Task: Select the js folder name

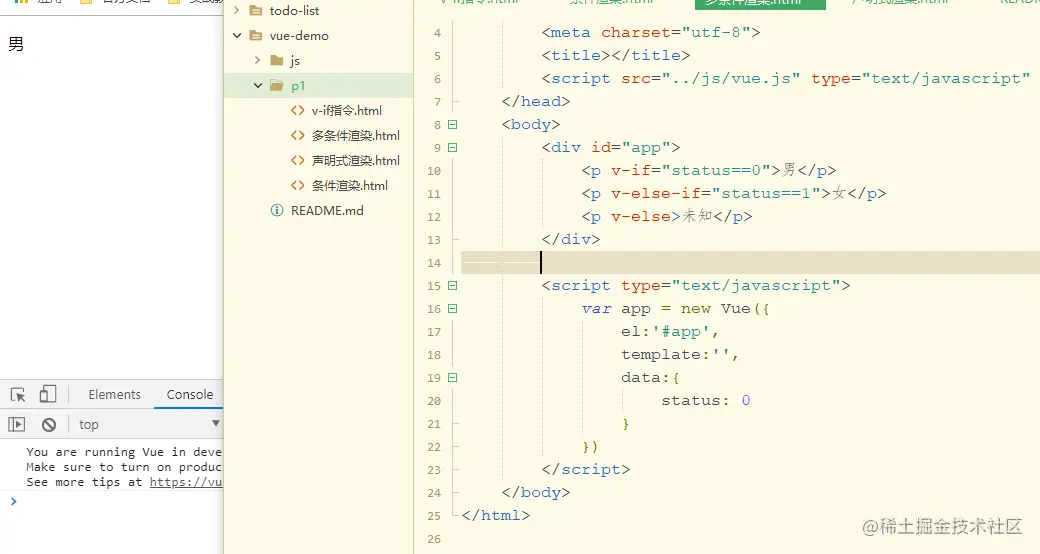Action: click(x=295, y=61)
